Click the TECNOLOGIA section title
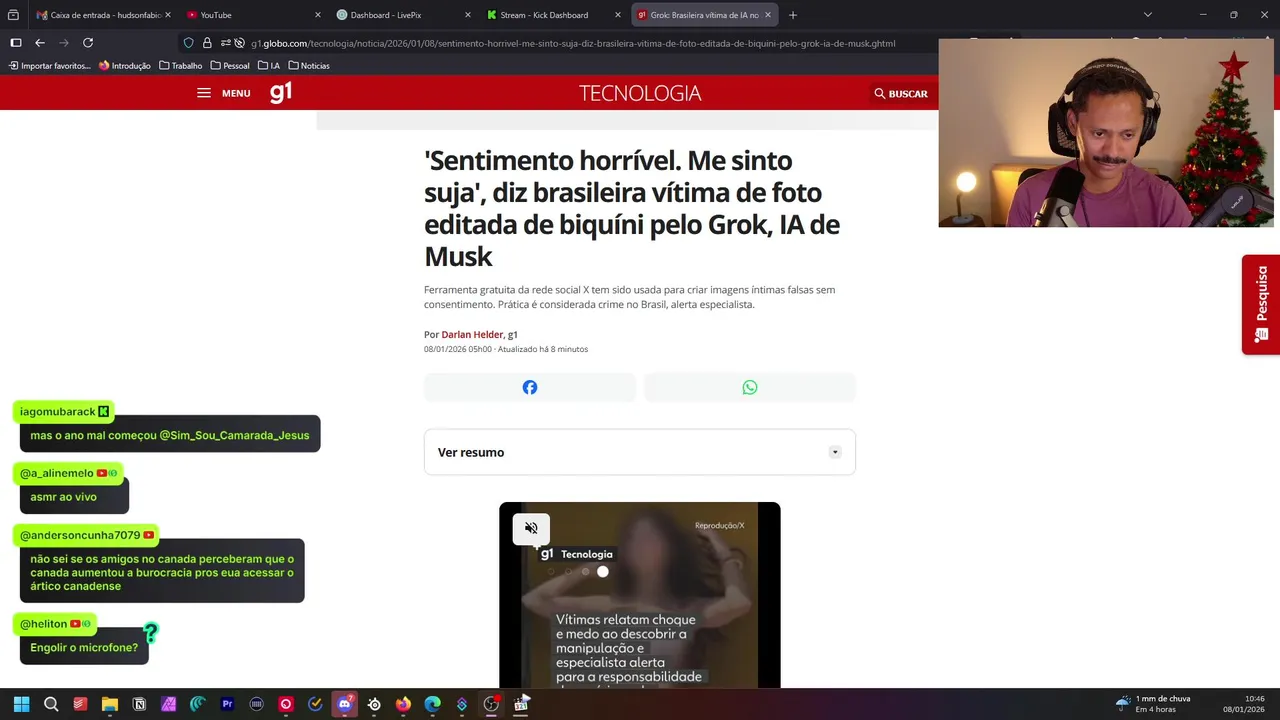1280x720 pixels. tap(640, 93)
